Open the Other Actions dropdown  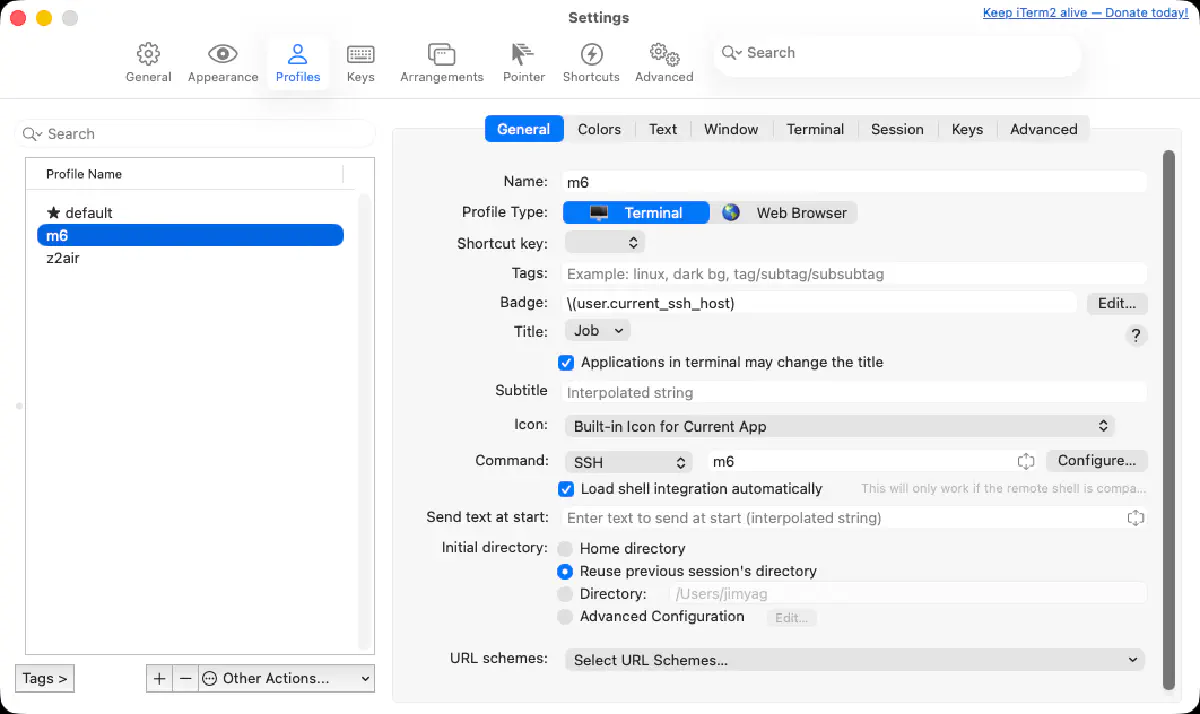[x=285, y=678]
